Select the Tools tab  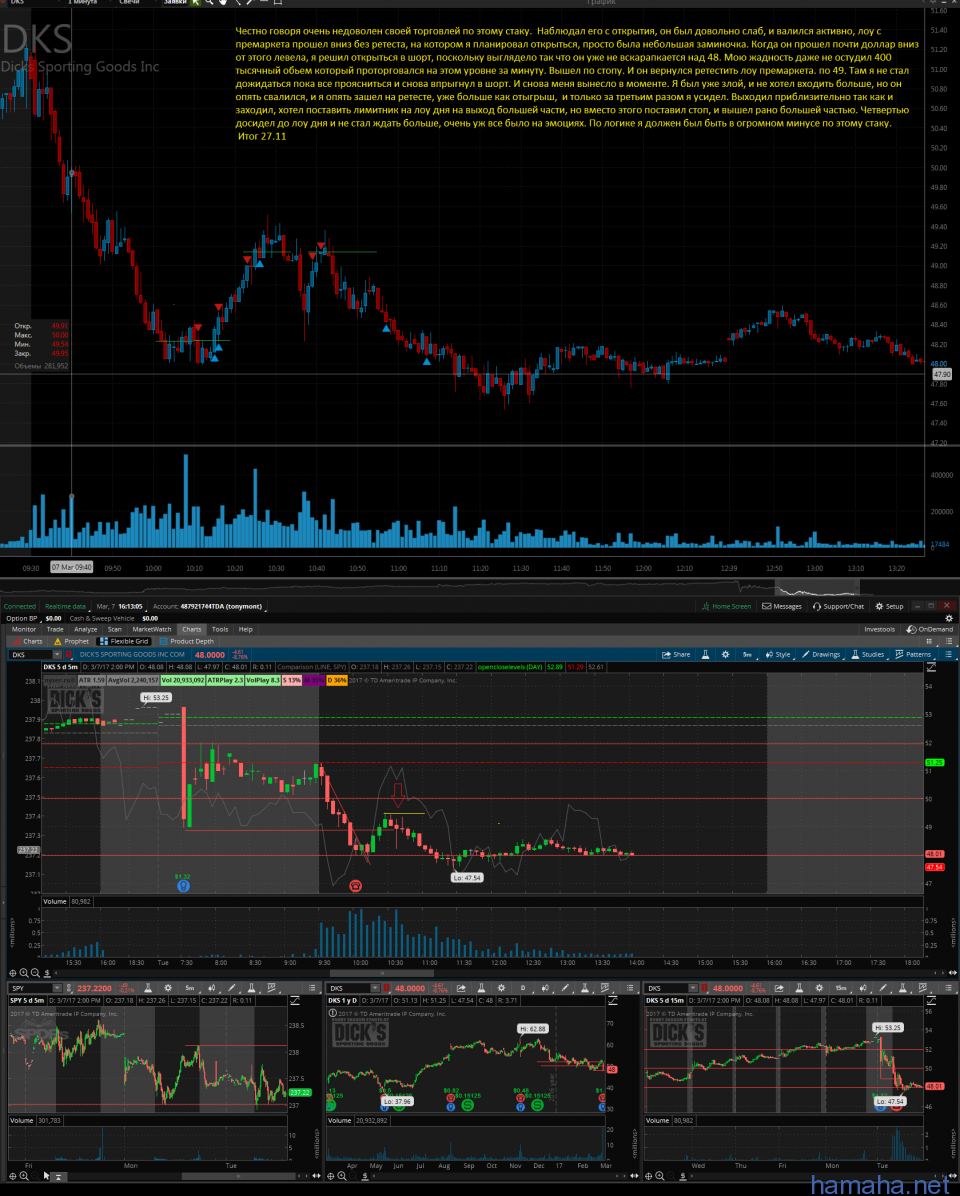click(220, 629)
